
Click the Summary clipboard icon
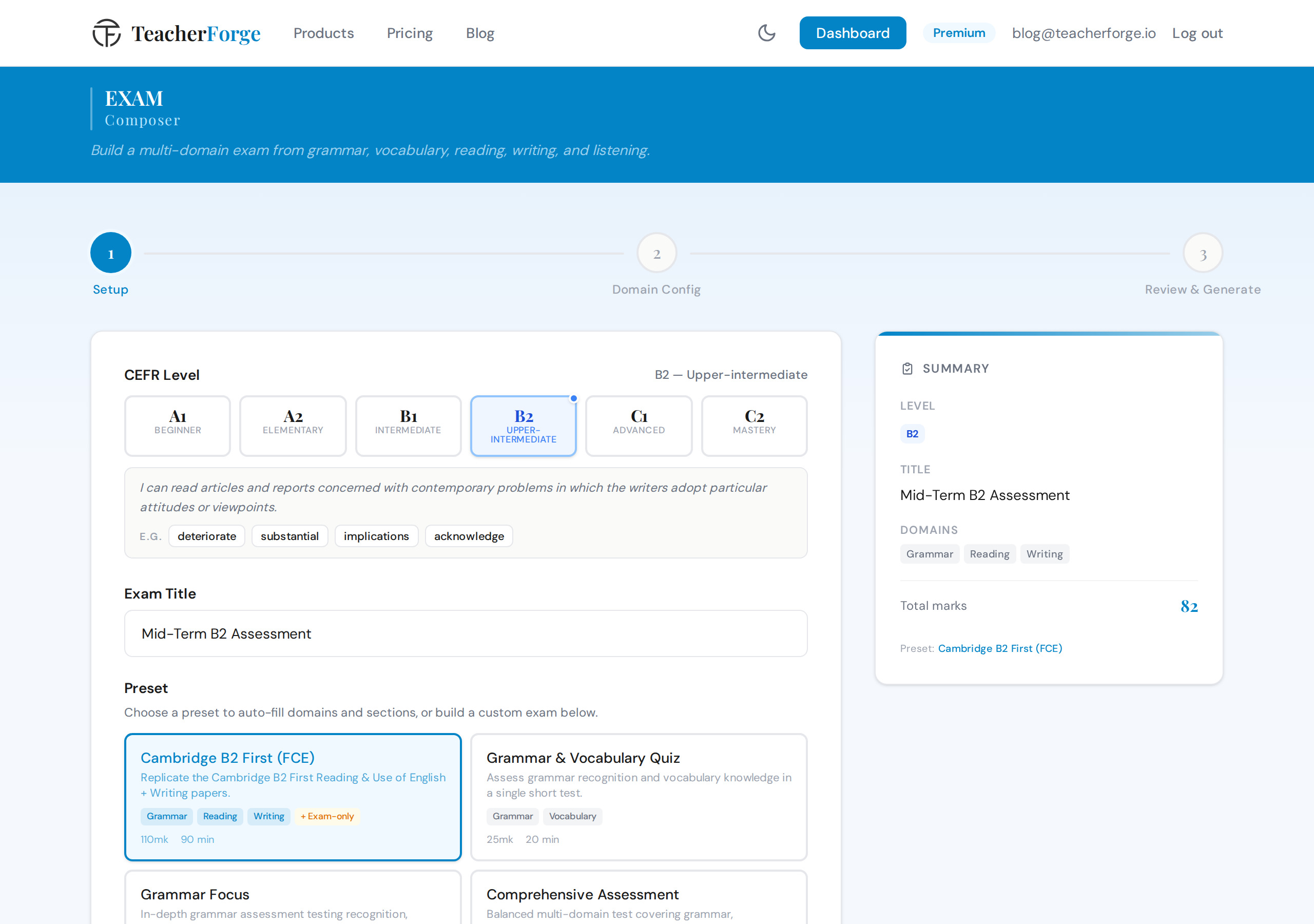pyautogui.click(x=907, y=368)
